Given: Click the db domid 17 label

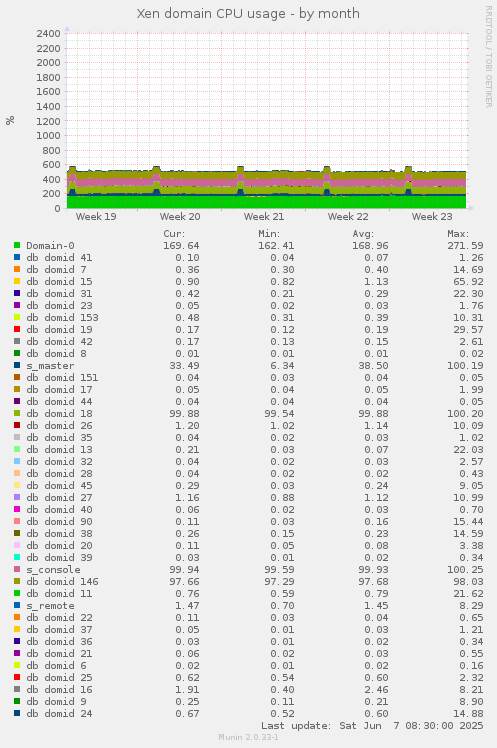Looking at the screenshot, I should pos(59,389).
